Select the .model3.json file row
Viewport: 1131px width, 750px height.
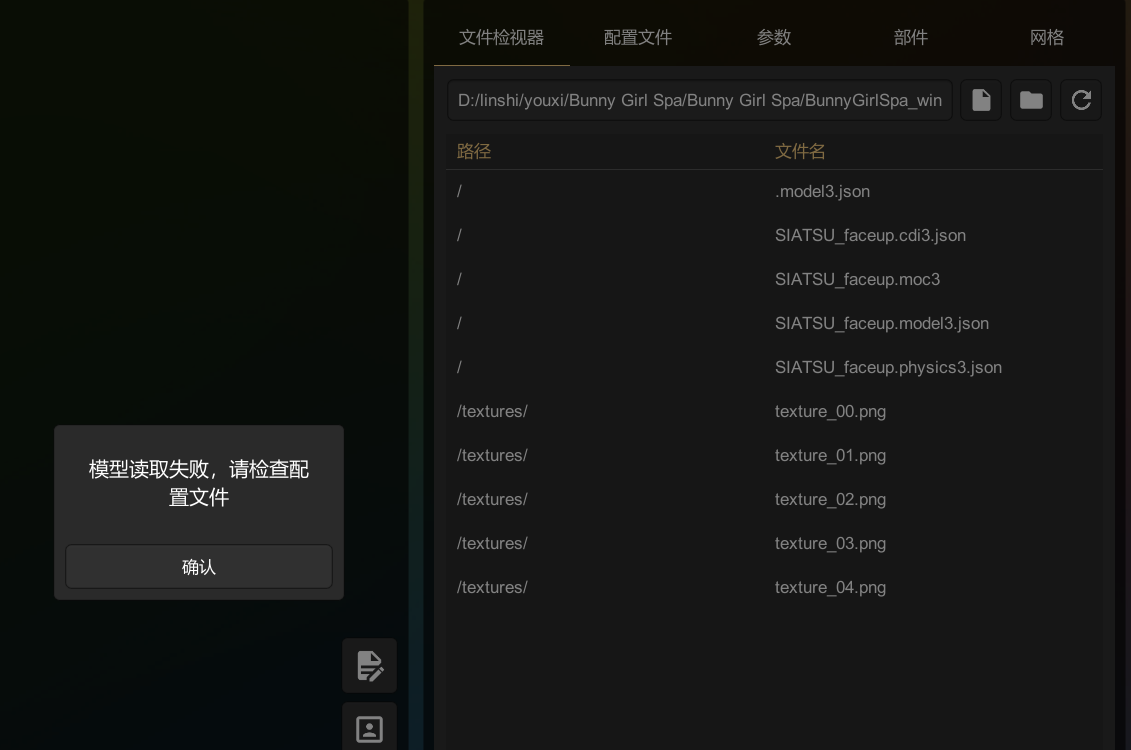822,191
